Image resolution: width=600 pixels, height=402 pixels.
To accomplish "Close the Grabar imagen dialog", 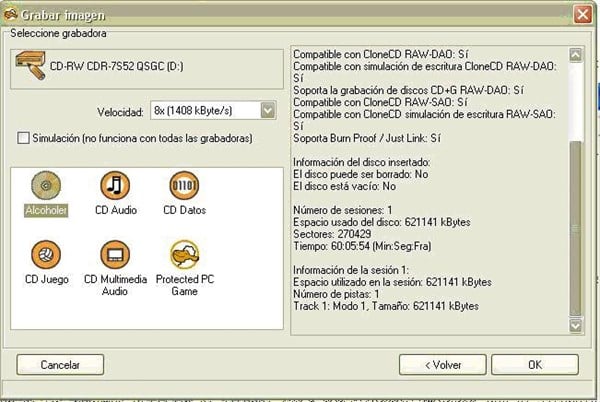I will click(x=582, y=15).
